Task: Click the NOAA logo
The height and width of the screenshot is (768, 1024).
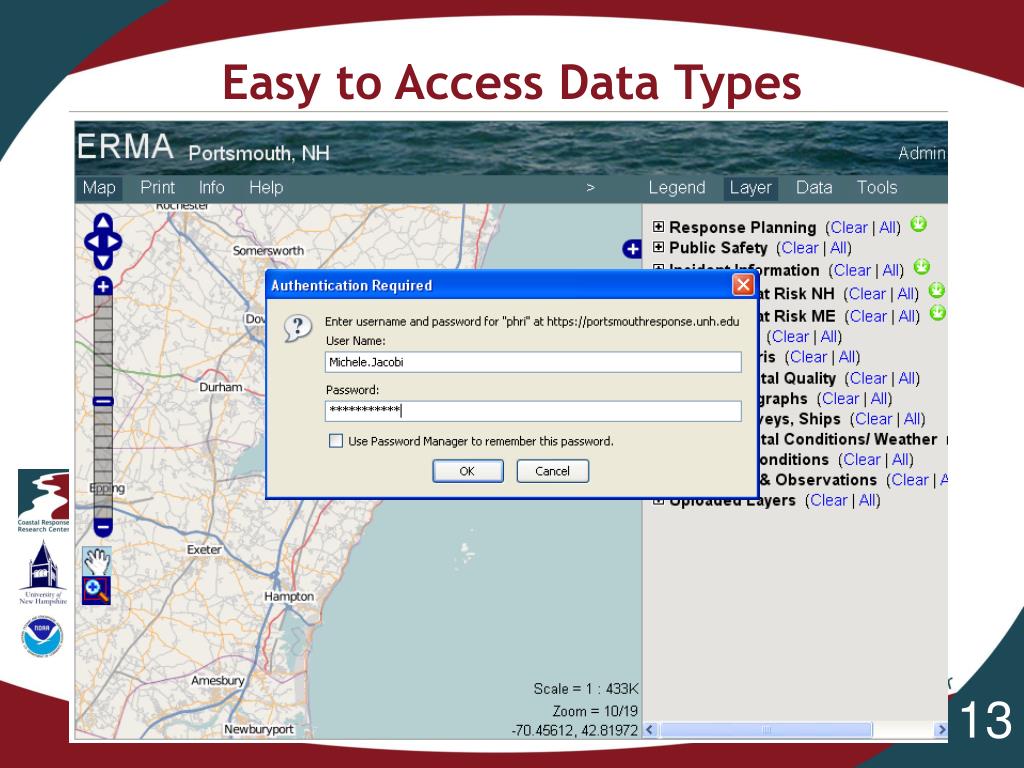Action: [x=42, y=637]
